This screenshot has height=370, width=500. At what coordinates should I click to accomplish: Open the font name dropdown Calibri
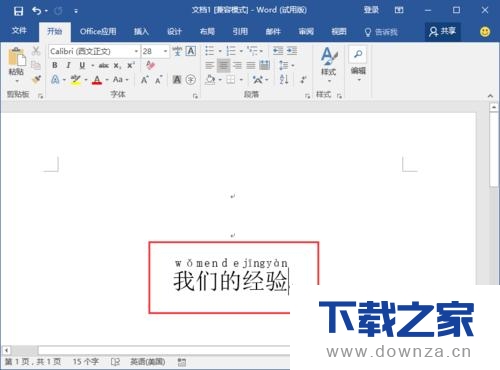click(136, 51)
